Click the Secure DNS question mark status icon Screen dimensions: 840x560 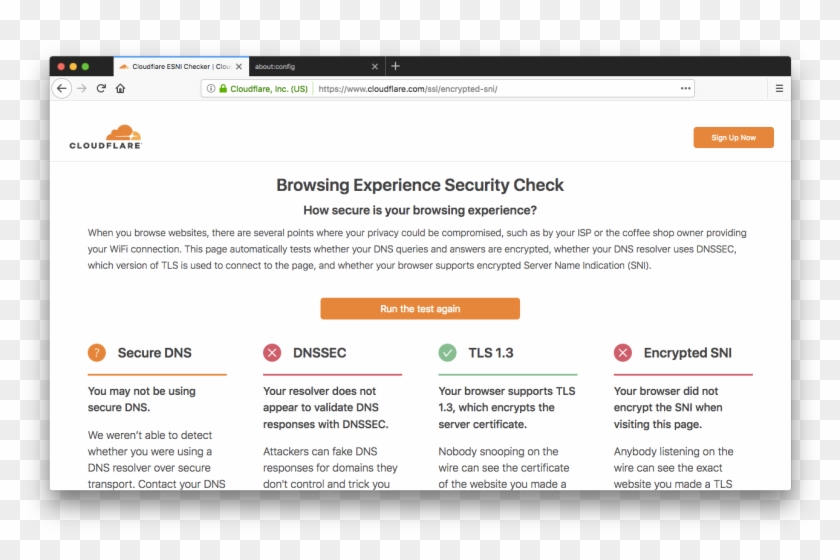tap(96, 353)
